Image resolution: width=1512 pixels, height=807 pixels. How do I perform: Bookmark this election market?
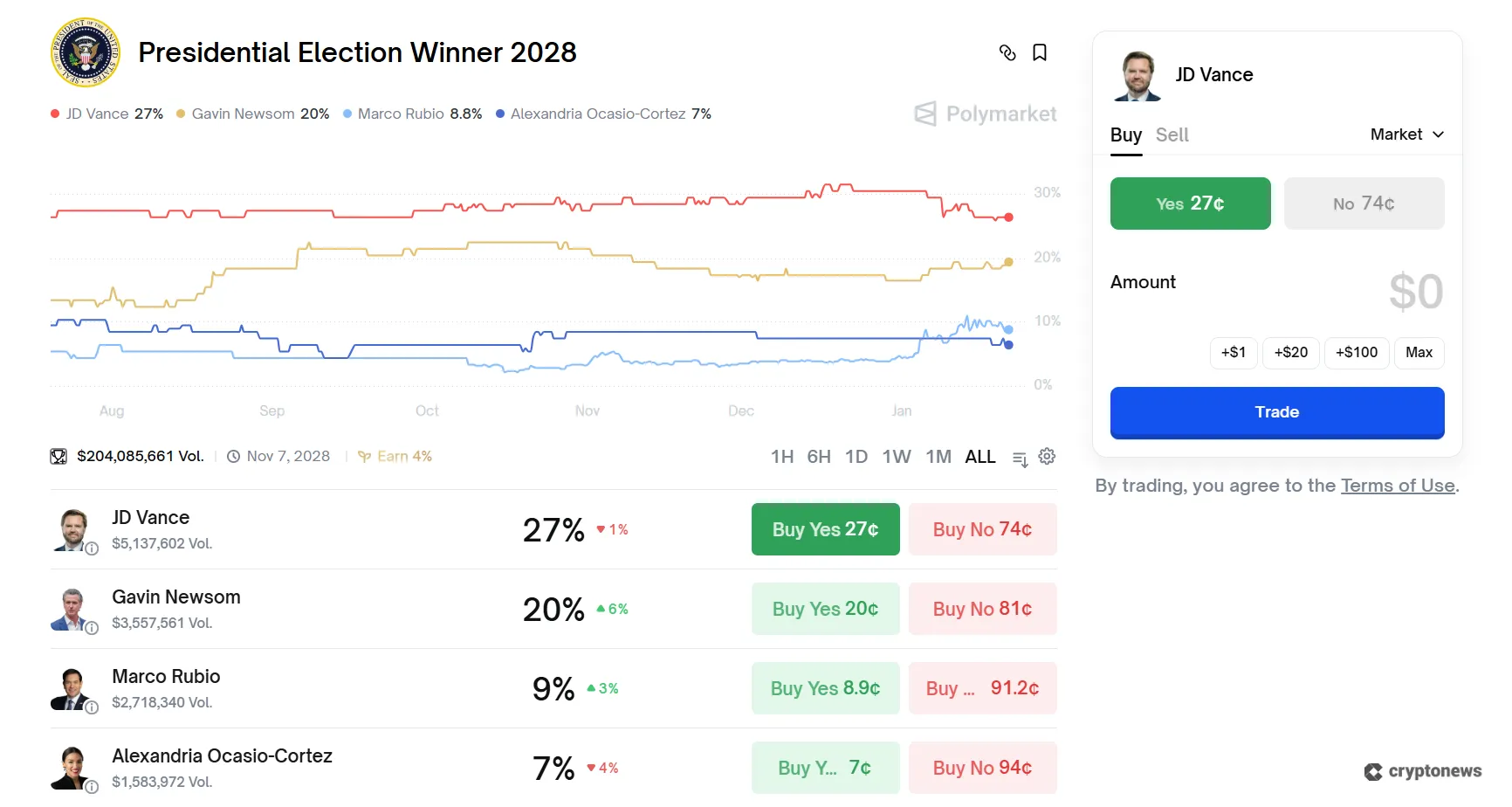(x=1040, y=52)
